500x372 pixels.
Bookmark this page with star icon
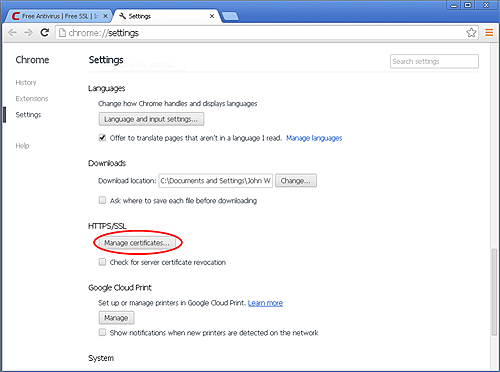pos(471,33)
